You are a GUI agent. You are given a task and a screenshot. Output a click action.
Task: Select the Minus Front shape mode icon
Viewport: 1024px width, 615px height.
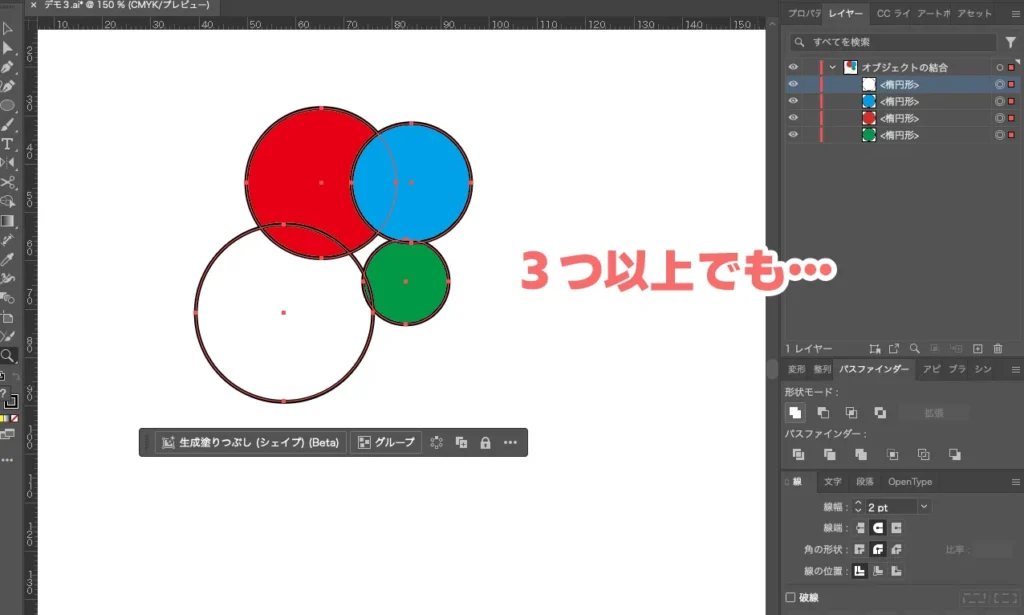click(x=823, y=413)
